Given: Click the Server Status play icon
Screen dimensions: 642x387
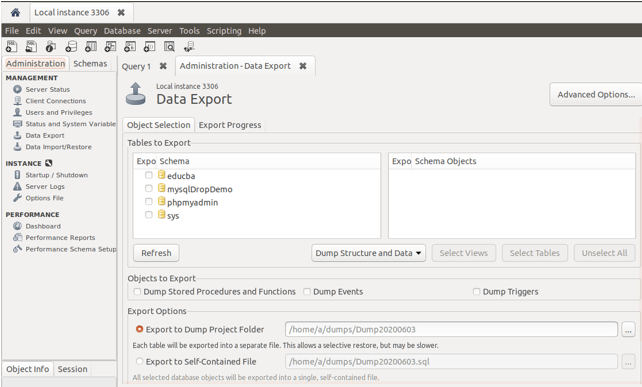Looking at the screenshot, I should coord(17,89).
